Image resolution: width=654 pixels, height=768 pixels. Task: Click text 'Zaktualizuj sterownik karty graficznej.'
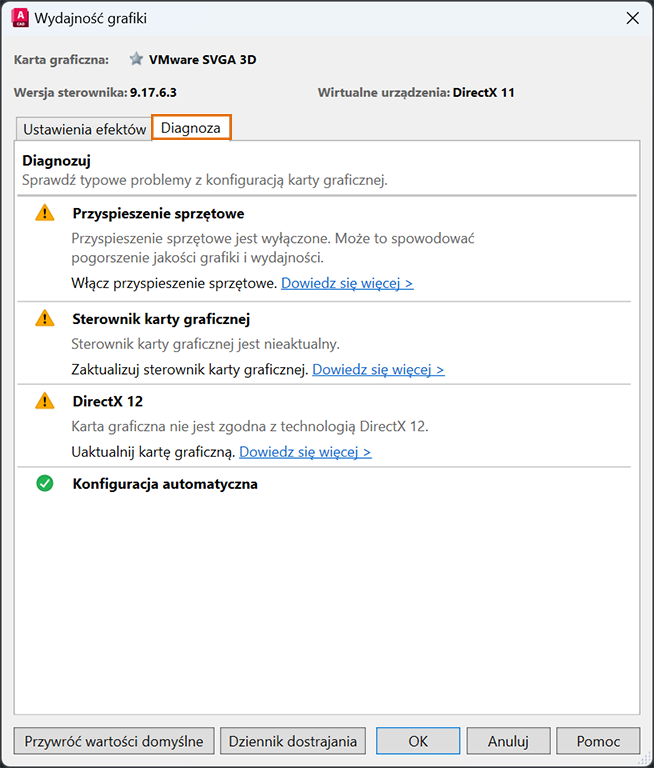click(x=190, y=369)
